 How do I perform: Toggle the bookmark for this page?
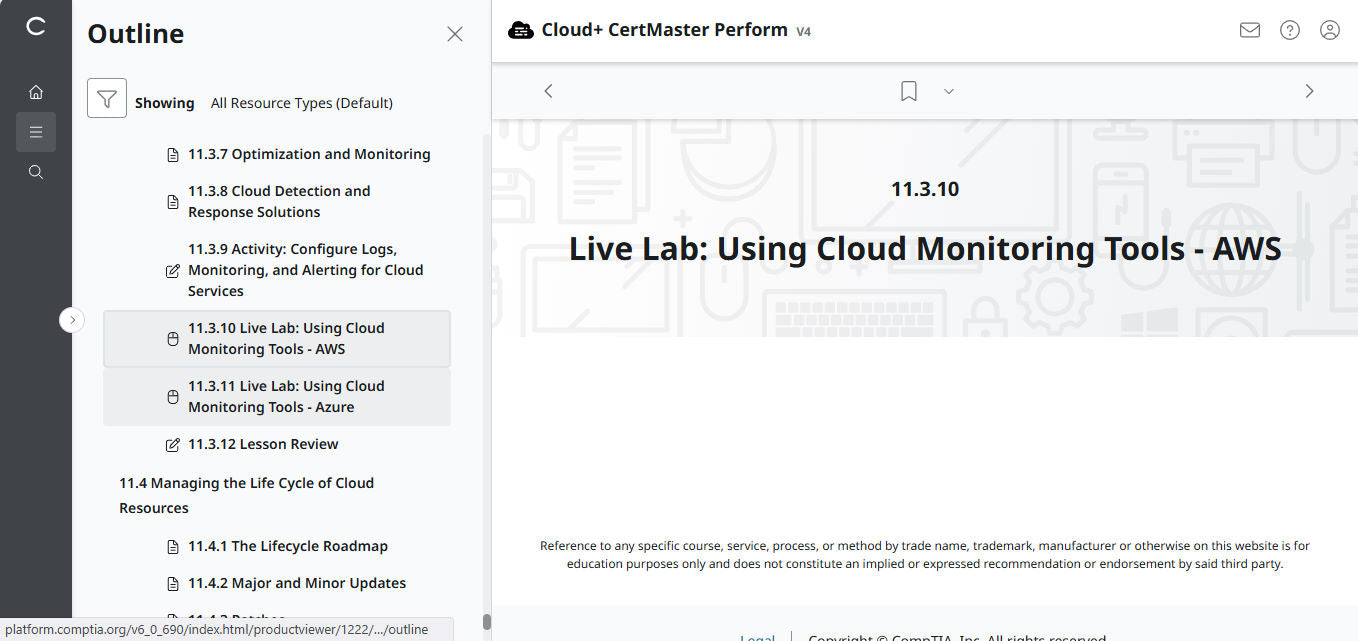(908, 90)
